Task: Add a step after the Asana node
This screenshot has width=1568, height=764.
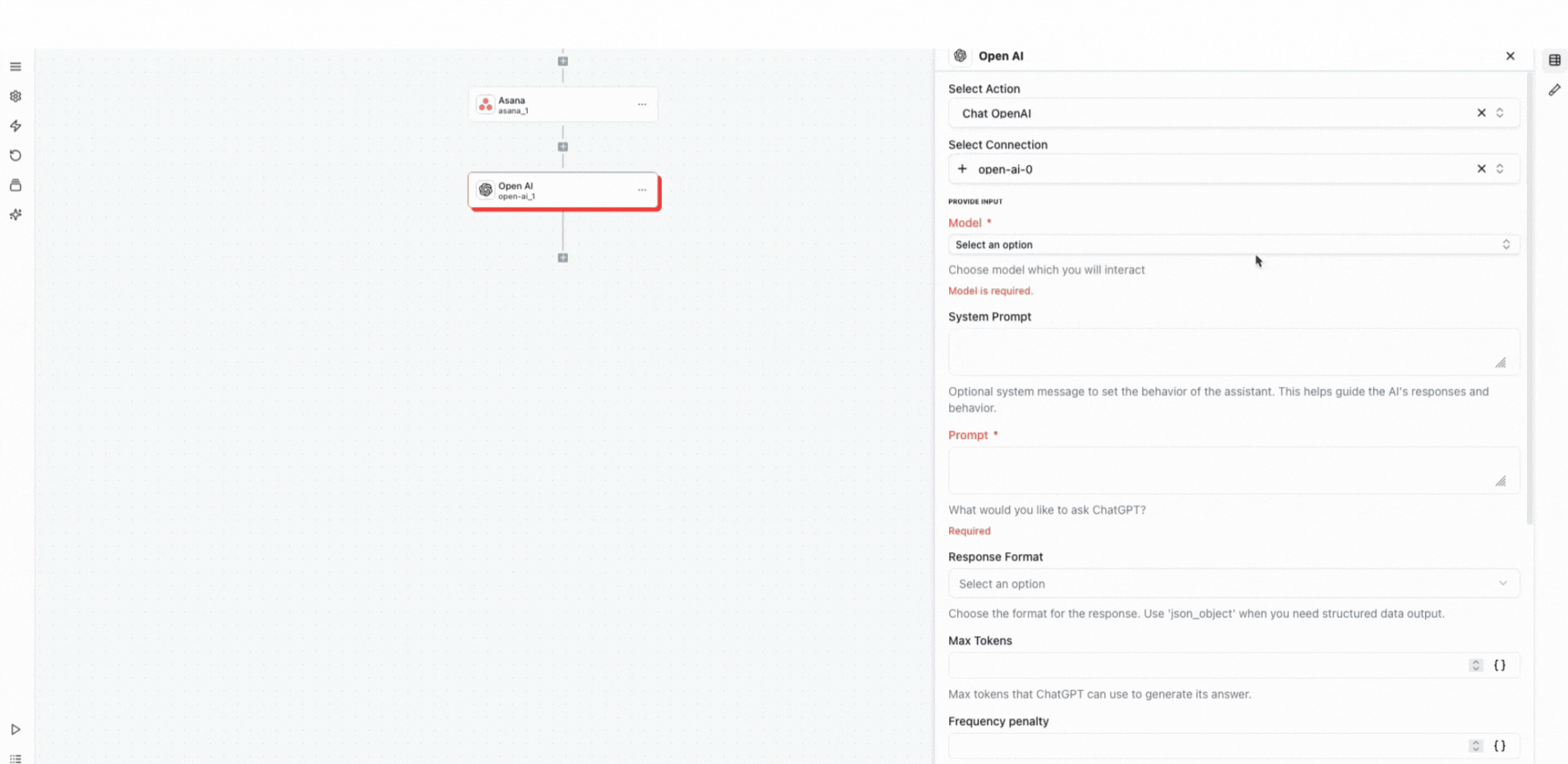Action: [x=562, y=146]
